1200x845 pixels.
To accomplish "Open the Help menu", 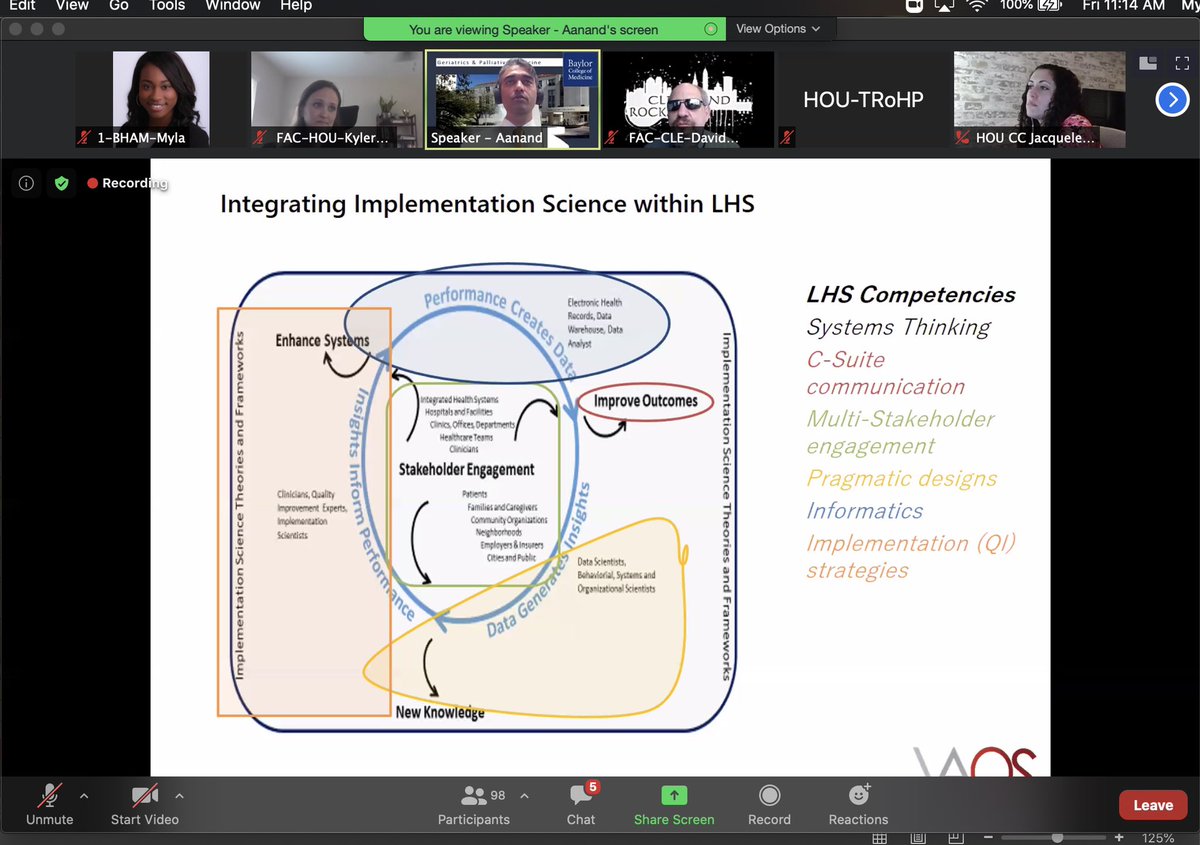I will click(296, 5).
